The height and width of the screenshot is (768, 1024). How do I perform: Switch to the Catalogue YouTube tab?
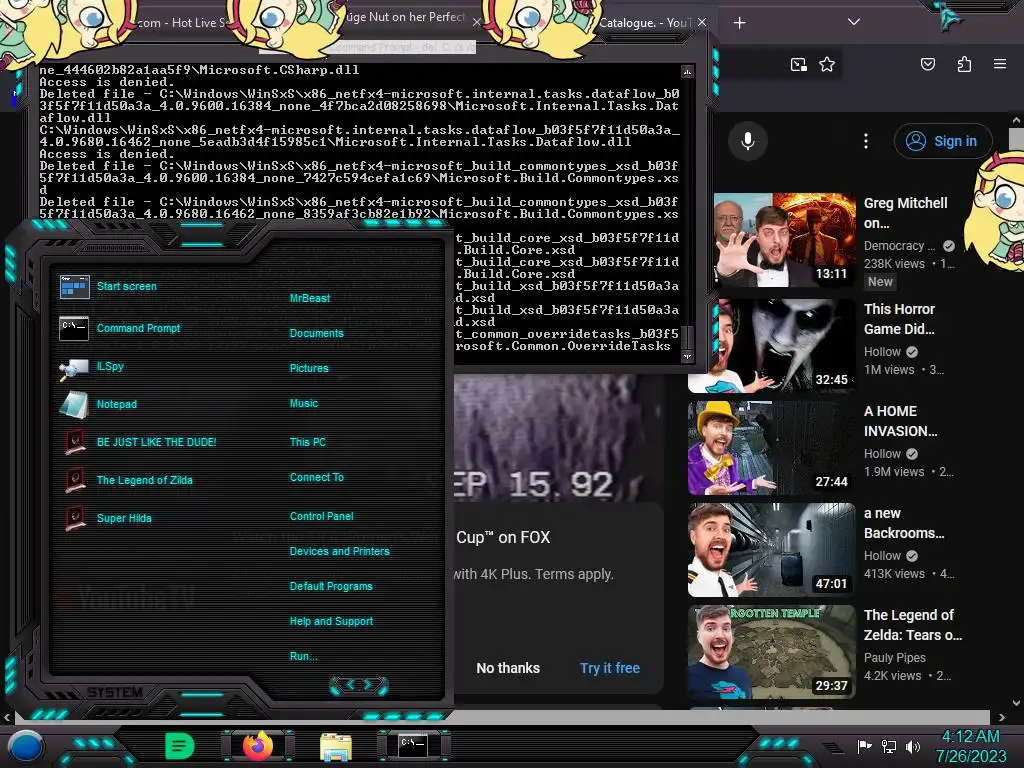pos(643,23)
